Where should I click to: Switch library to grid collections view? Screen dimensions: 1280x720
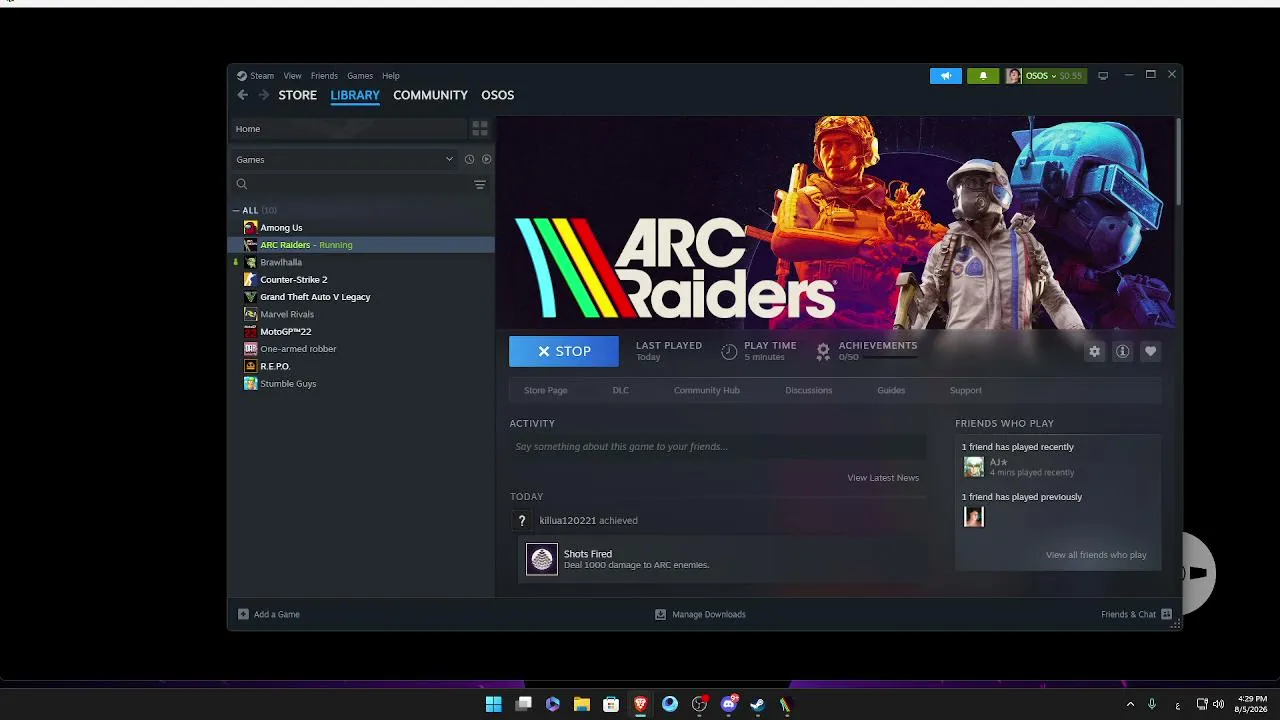(x=480, y=129)
